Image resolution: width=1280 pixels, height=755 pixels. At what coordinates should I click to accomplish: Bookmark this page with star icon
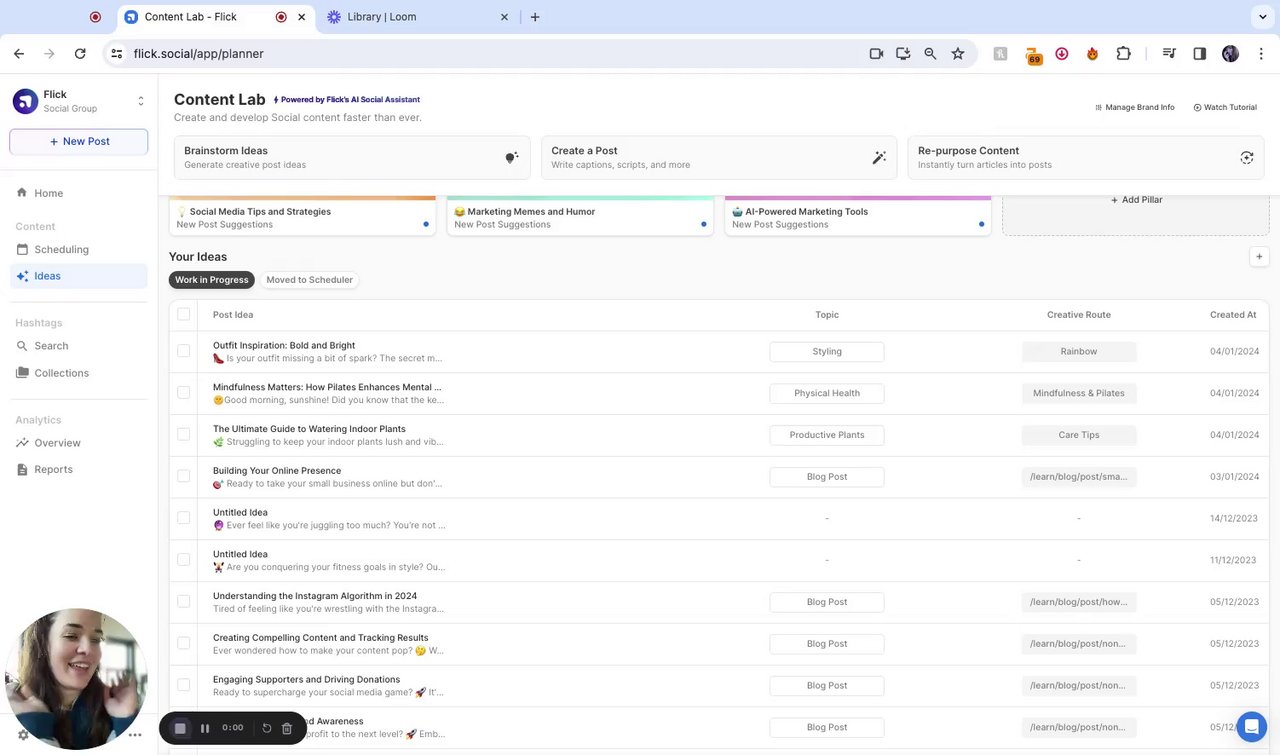coord(957,54)
